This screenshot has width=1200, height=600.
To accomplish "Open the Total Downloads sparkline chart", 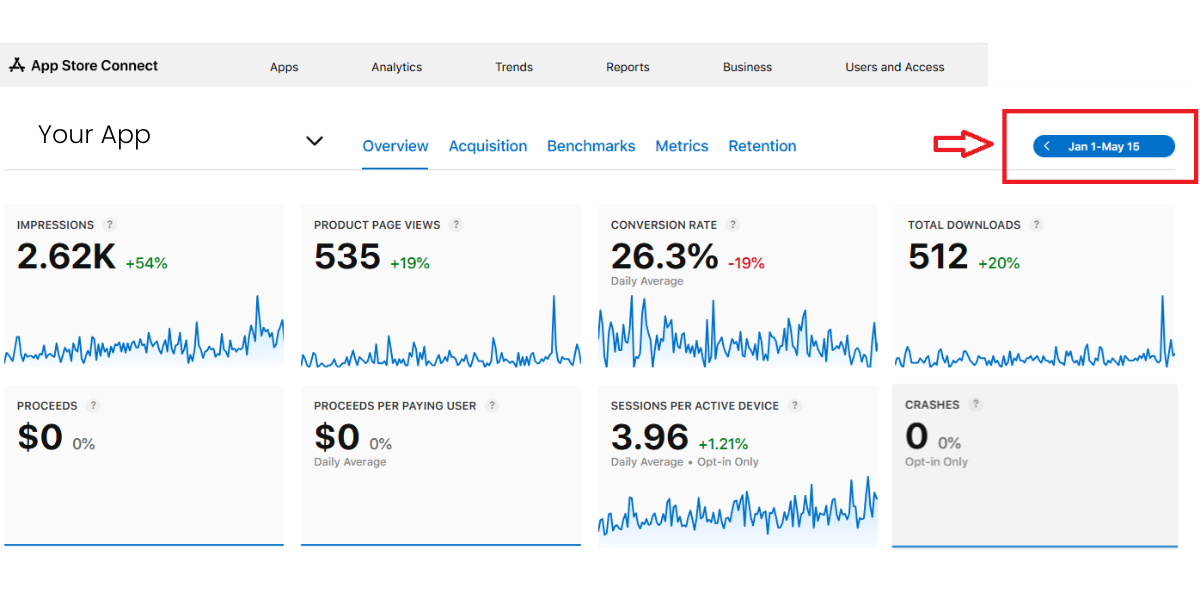I will click(1035, 331).
